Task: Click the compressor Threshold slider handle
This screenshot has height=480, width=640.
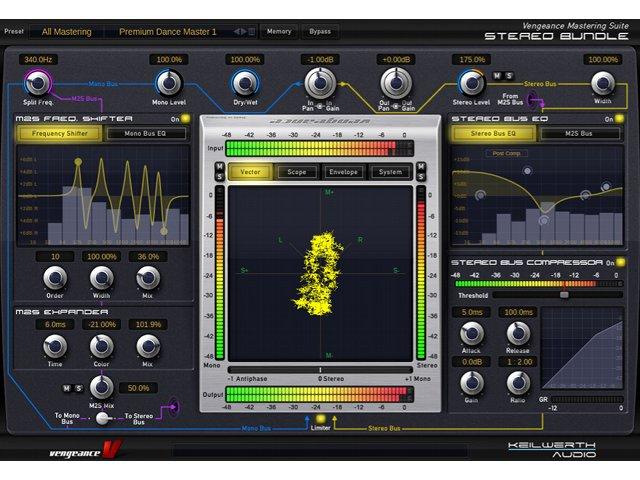Action: click(x=564, y=295)
